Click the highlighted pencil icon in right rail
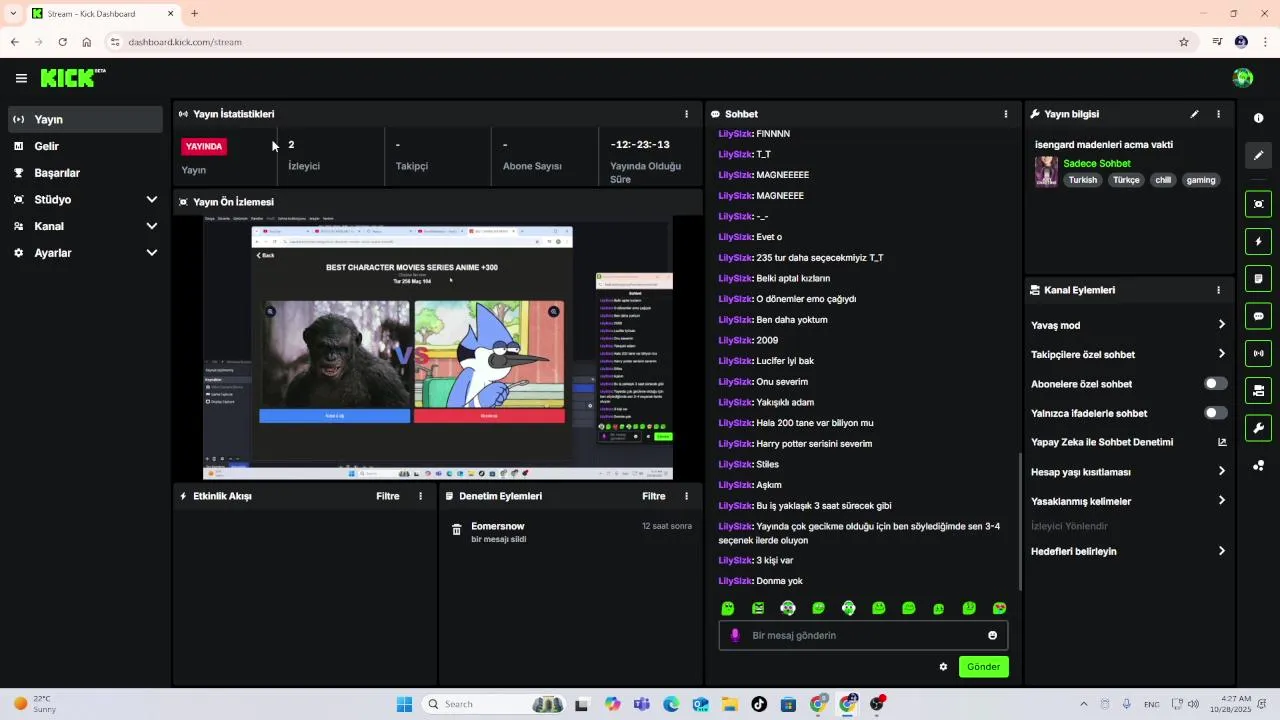This screenshot has height=720, width=1280. point(1258,155)
